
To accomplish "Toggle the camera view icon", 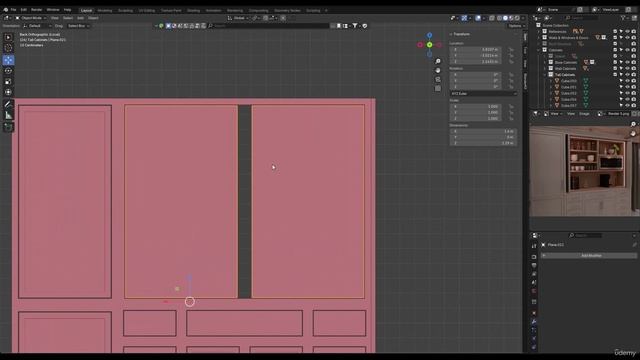I will (438, 79).
